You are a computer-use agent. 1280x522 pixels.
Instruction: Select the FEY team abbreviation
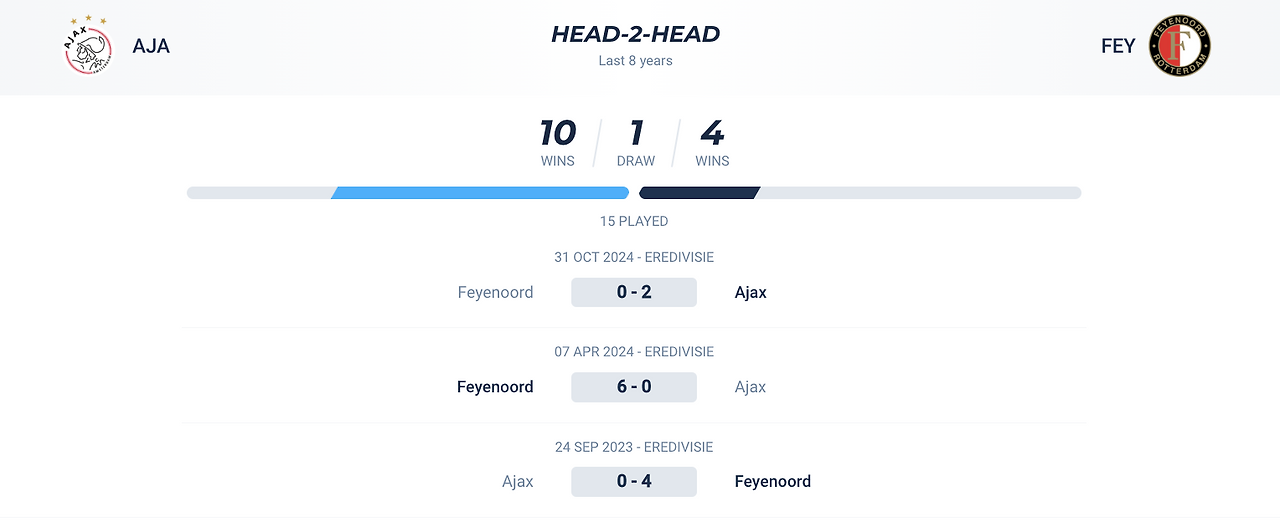pos(1118,46)
